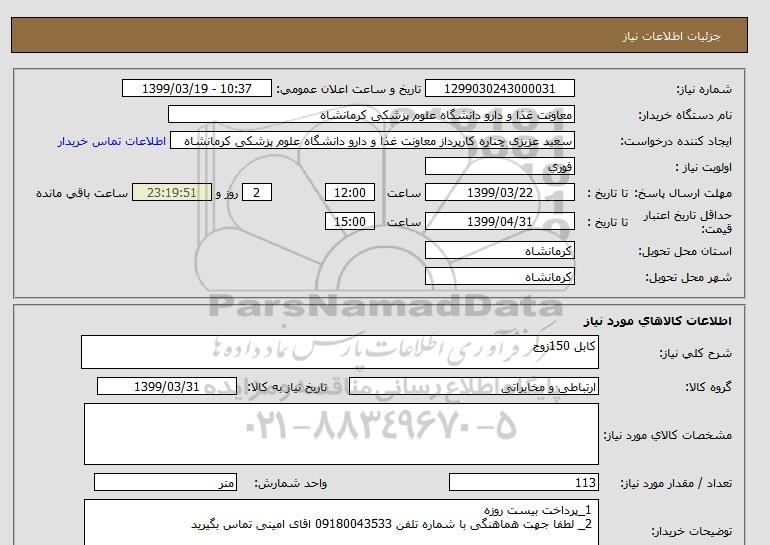
Task: Click the buyer notes text area
Action: [341, 522]
